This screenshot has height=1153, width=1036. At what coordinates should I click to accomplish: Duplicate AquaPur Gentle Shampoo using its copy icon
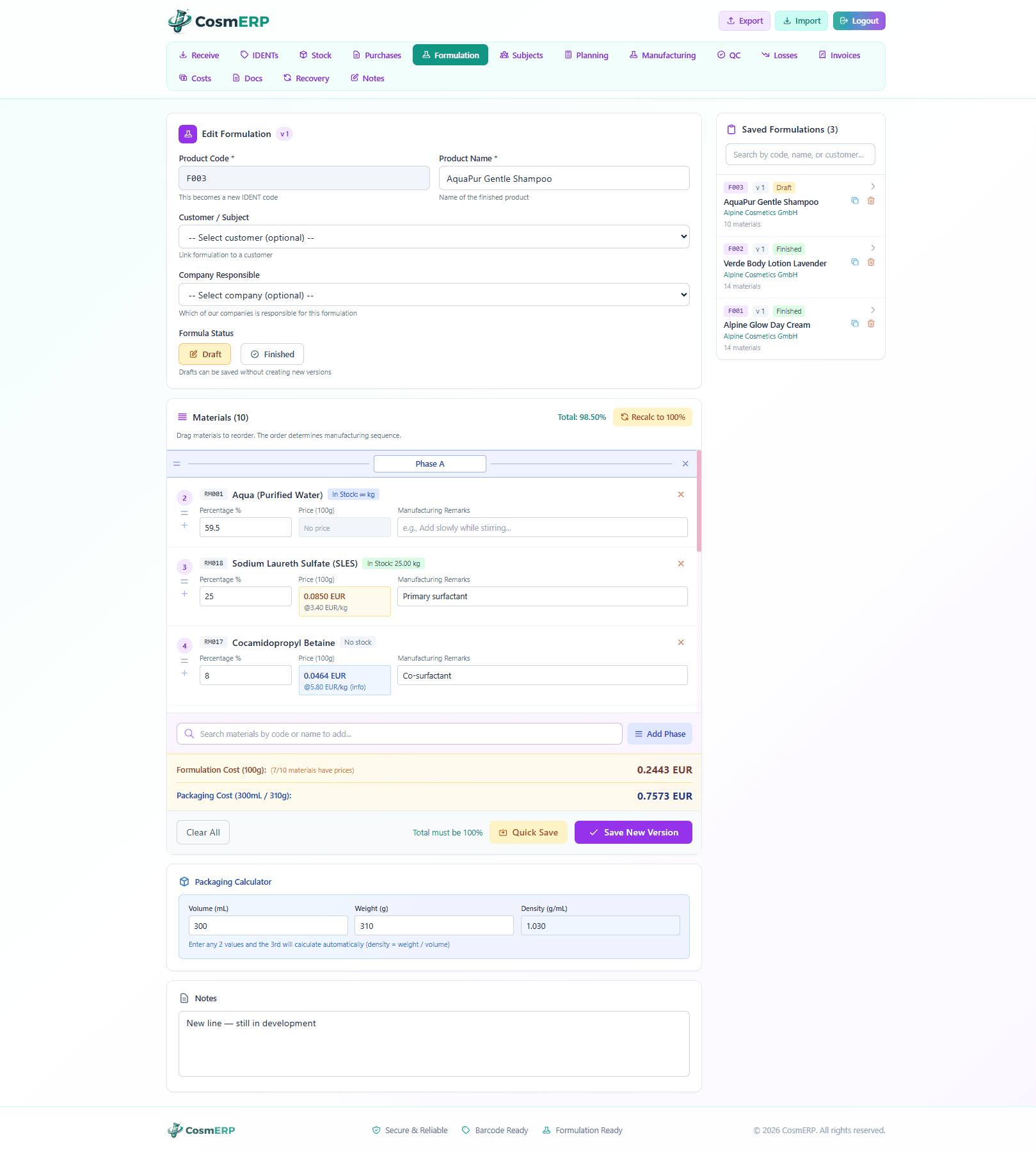pos(855,200)
